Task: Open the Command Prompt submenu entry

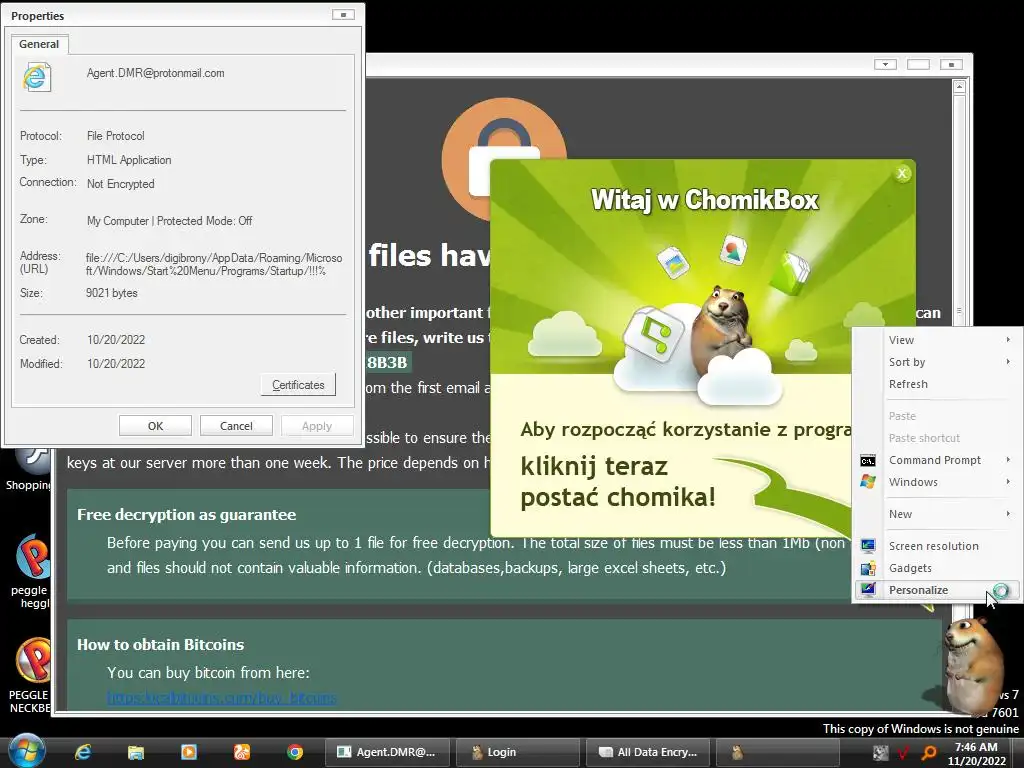Action: pos(938,460)
